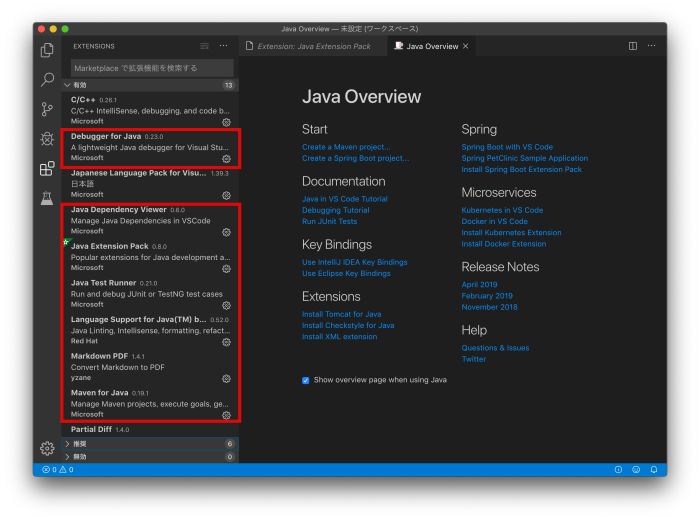Viewport: 700px width, 520px height.
Task: Open April 2019 release notes
Action: (479, 284)
